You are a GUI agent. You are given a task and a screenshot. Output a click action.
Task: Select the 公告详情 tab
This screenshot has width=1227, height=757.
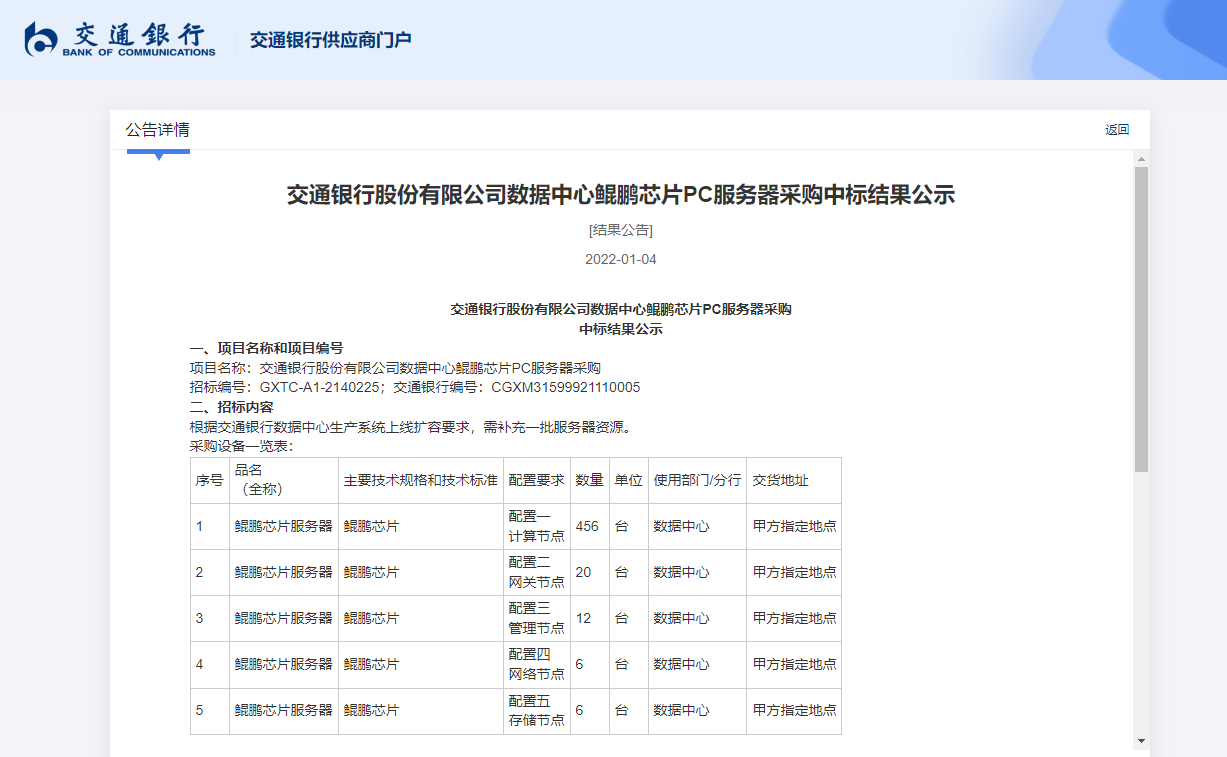[x=157, y=130]
